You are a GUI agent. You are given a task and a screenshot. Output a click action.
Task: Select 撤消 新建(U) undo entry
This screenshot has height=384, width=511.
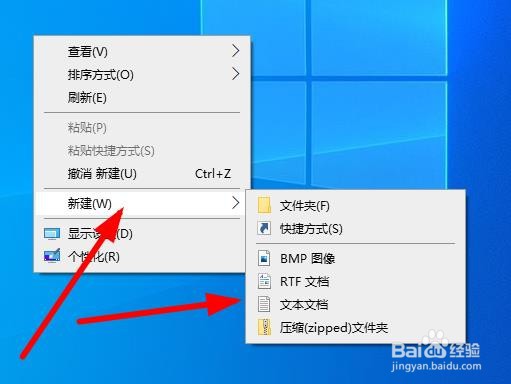[x=142, y=174]
